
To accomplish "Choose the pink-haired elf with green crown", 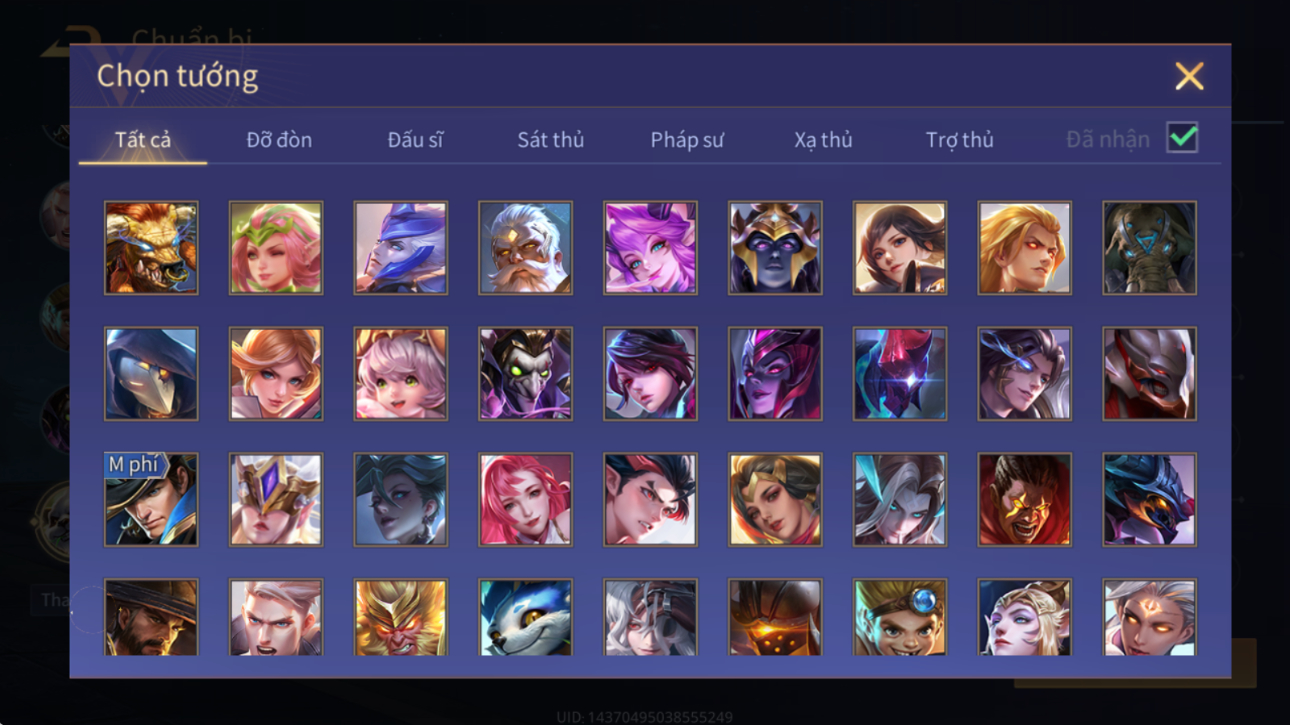I will click(276, 248).
